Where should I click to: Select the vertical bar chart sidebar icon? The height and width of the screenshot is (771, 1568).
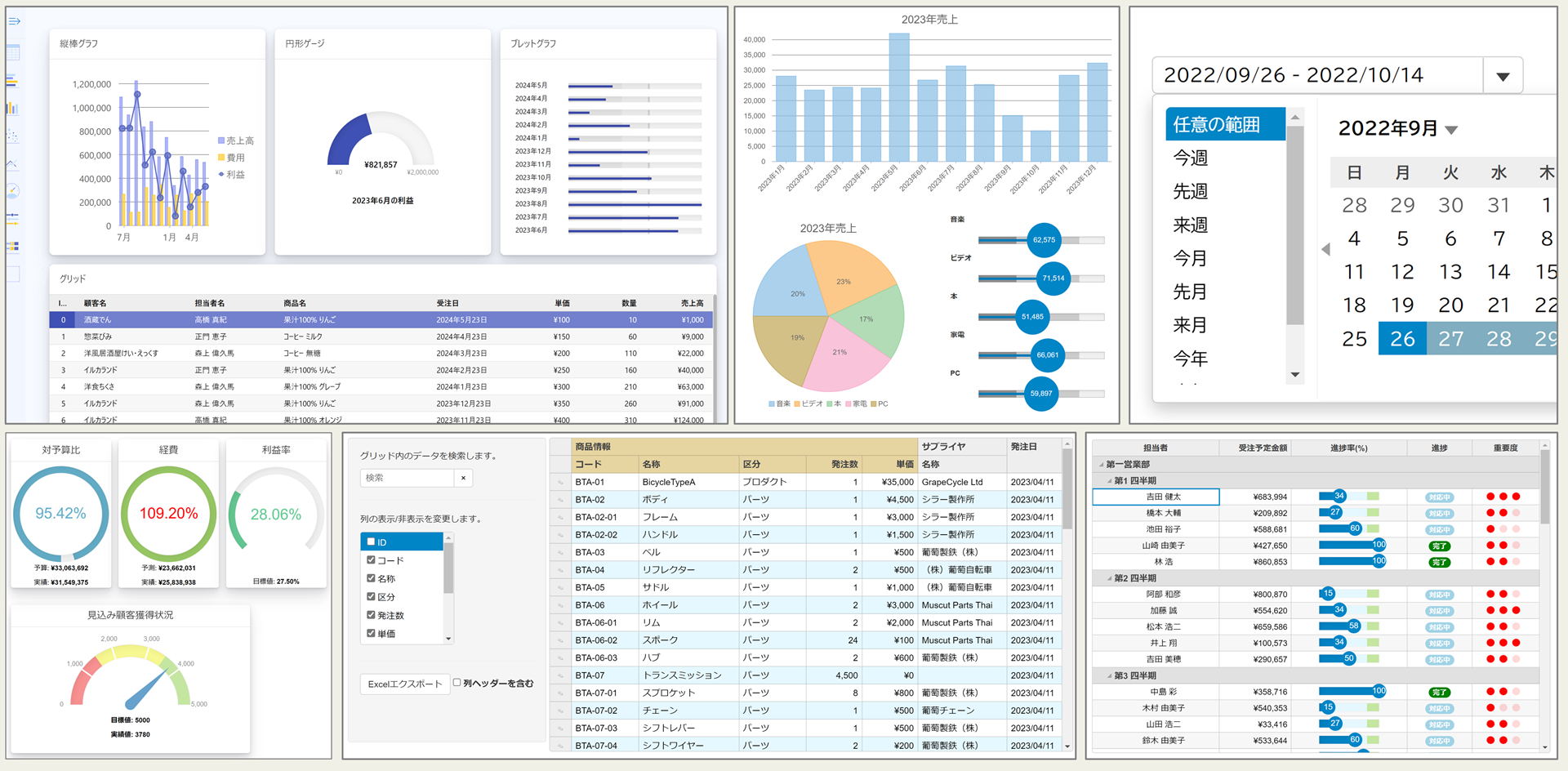(x=12, y=108)
